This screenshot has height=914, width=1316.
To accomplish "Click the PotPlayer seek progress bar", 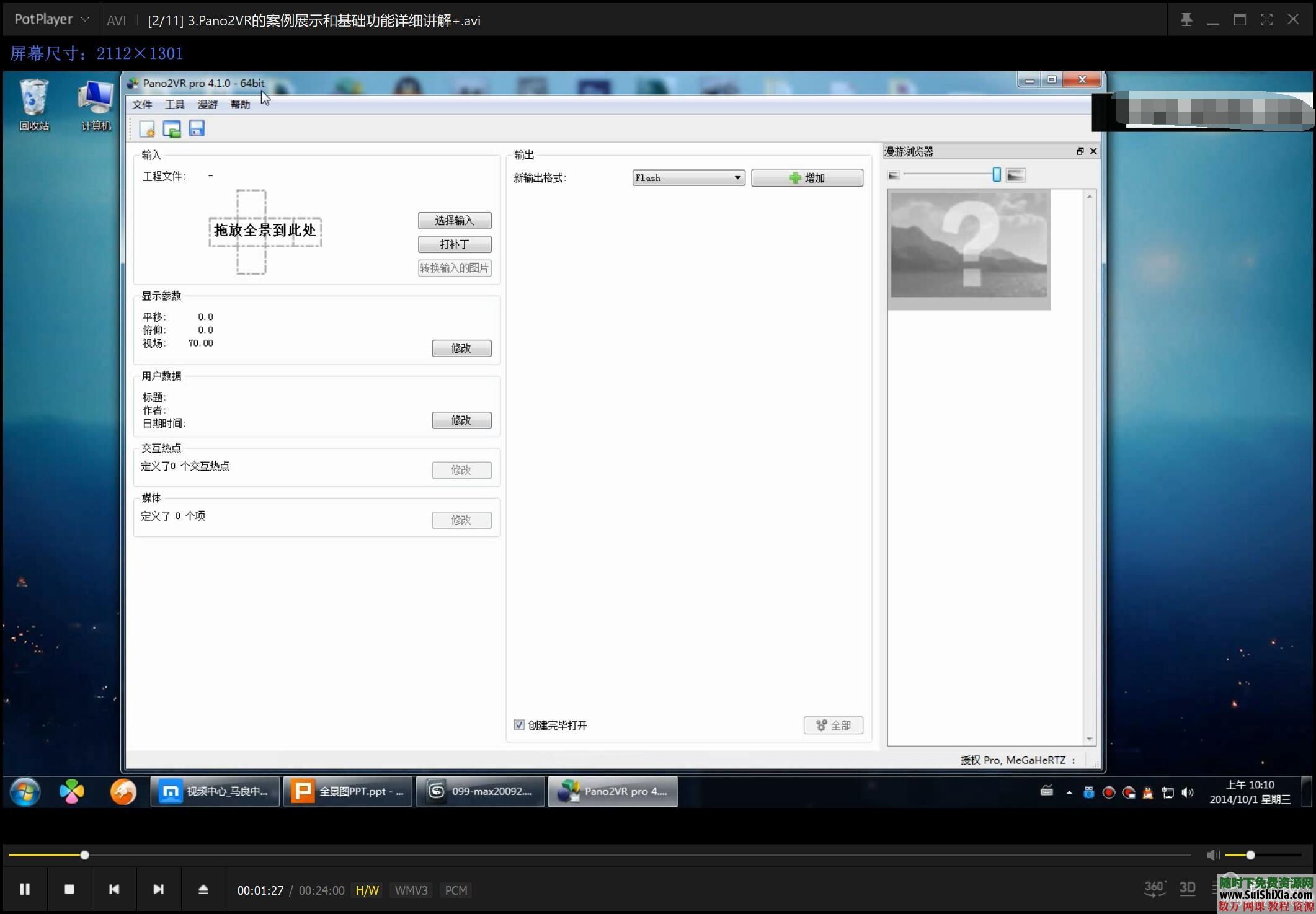I will [x=598, y=856].
